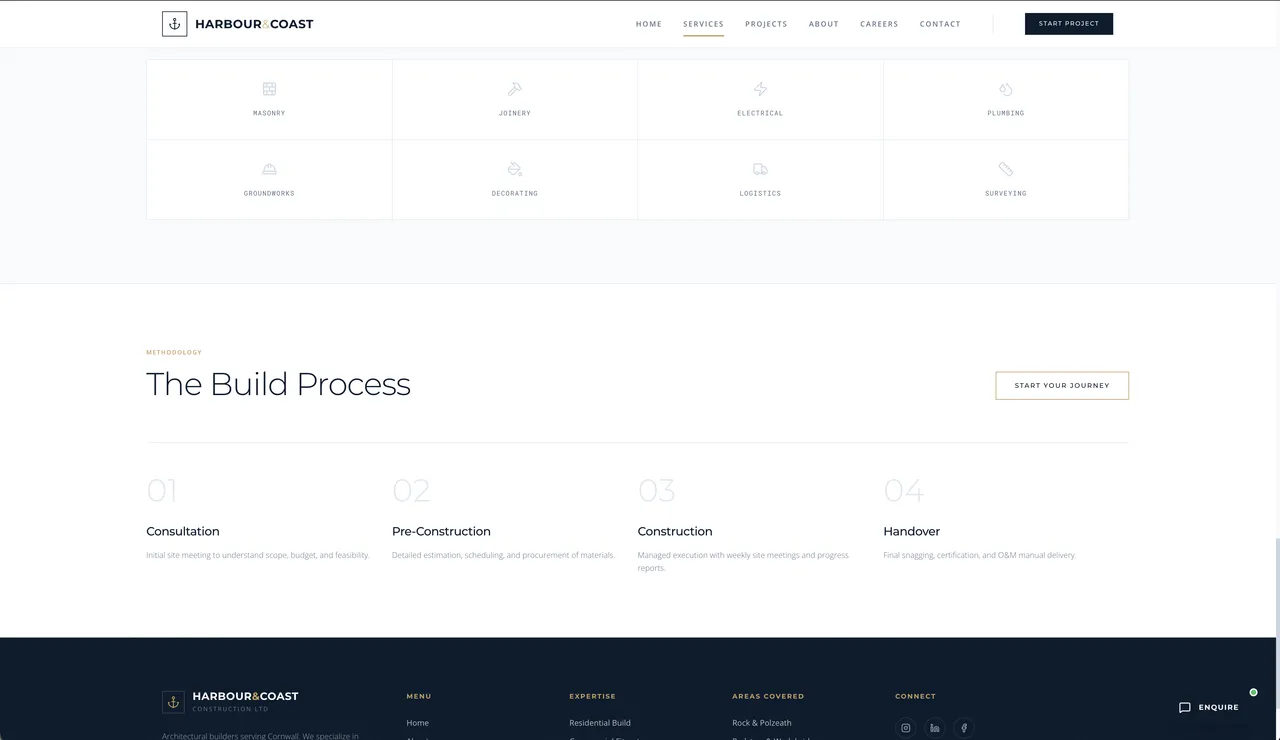Screen dimensions: 1280x740
Task: Click the Masonry brick icon
Action: [x=269, y=89]
